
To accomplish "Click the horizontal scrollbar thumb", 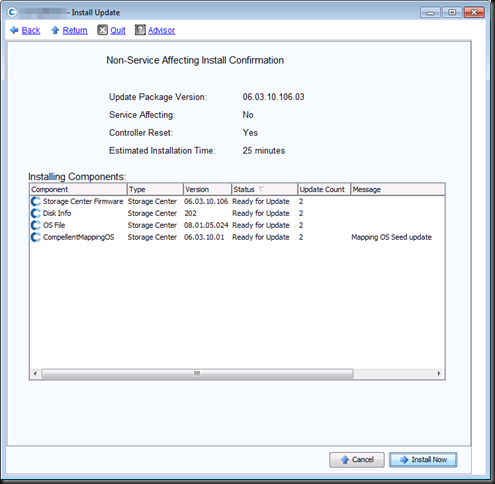I will click(197, 374).
